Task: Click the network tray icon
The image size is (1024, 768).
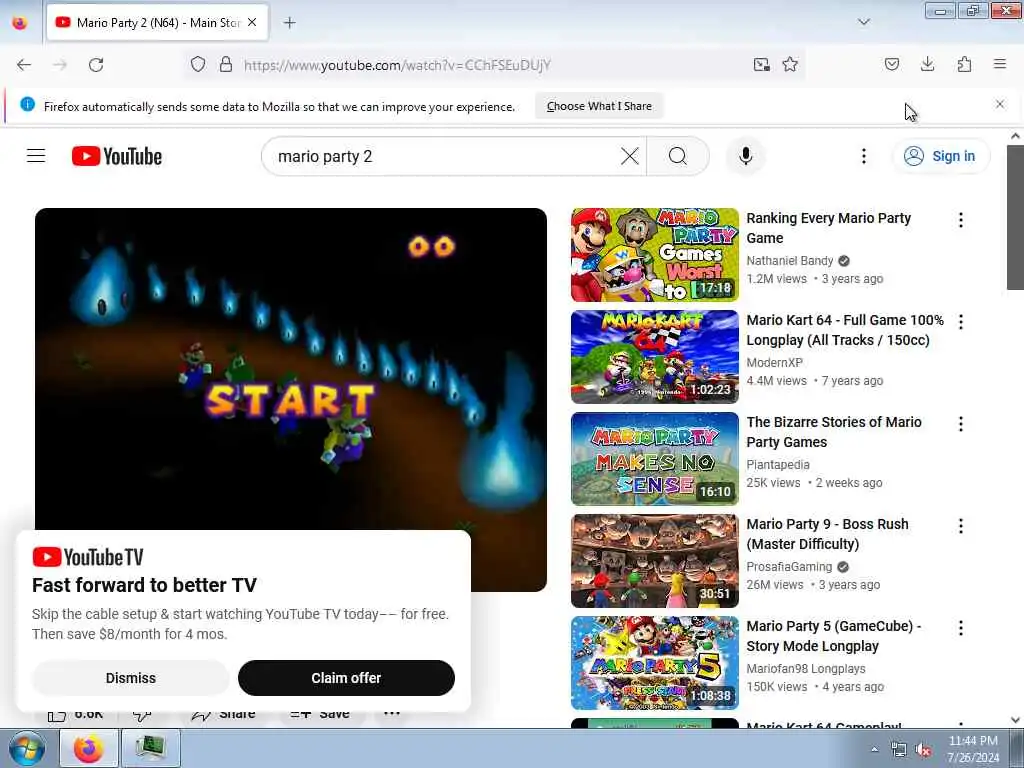Action: point(899,750)
